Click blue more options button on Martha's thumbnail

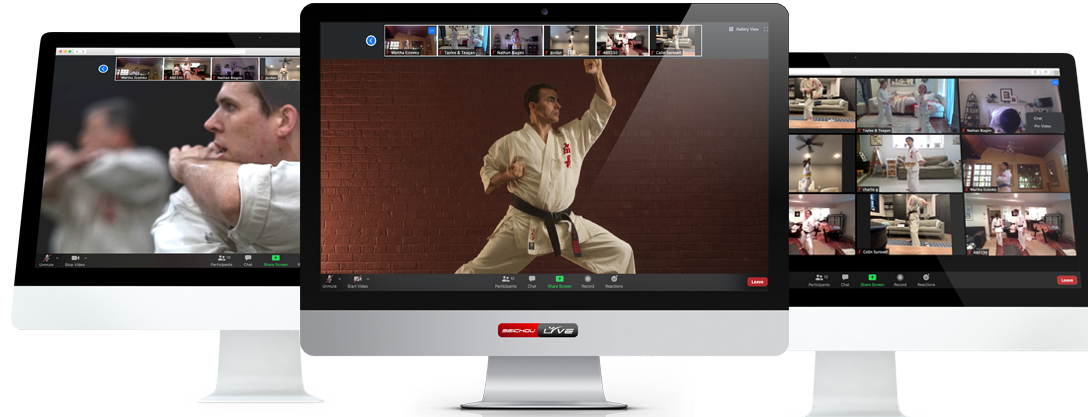432,30
